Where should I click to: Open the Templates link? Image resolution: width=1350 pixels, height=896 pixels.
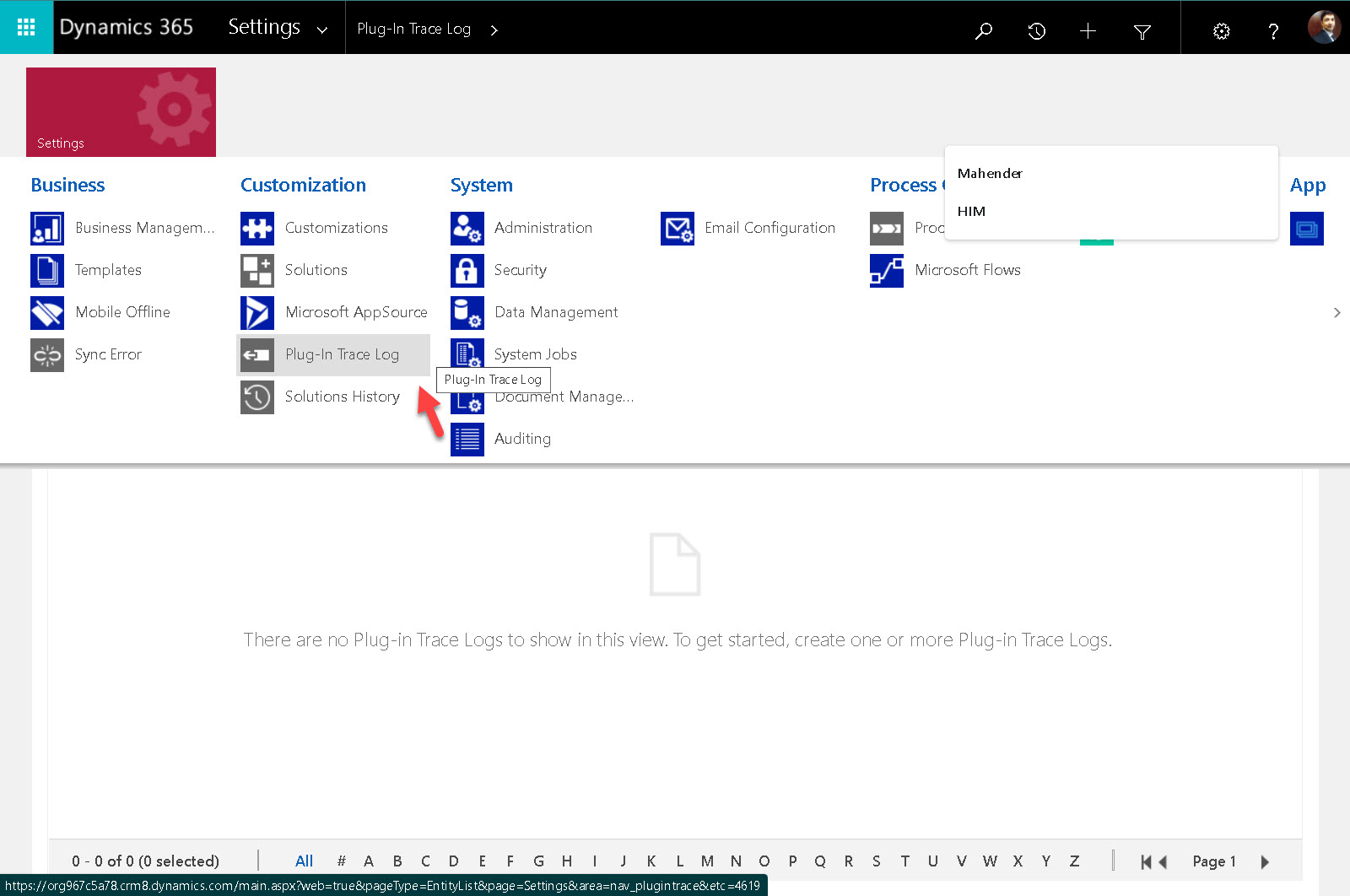pyautogui.click(x=108, y=270)
